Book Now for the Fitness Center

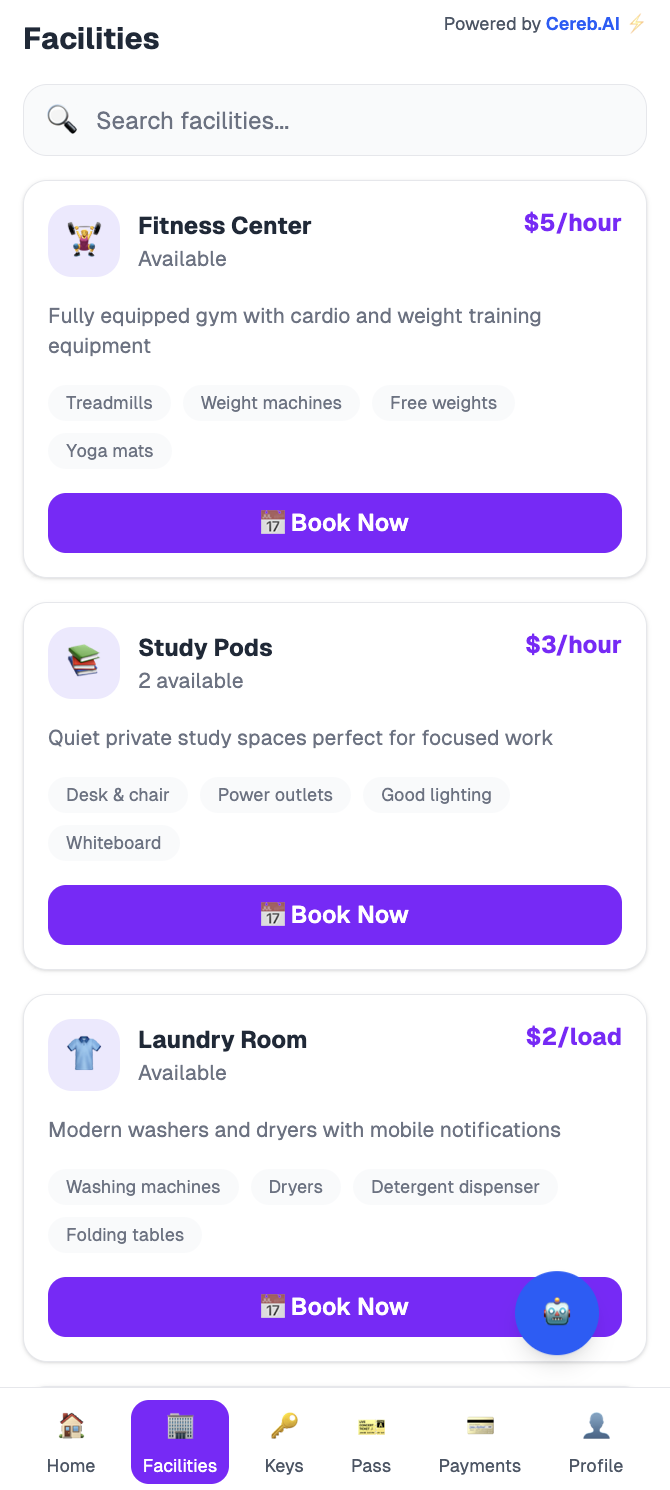335,522
